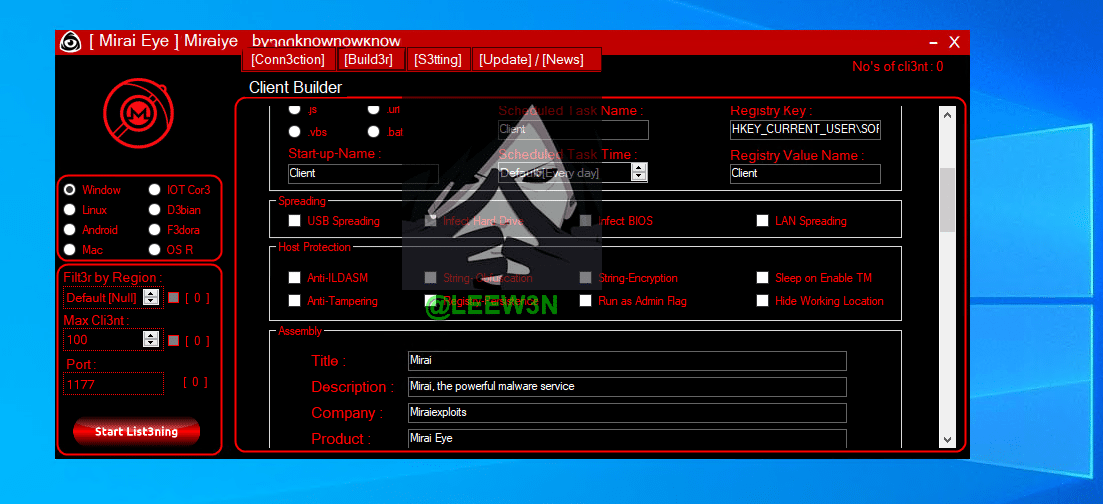Click the gray square beside Filt3r by Region
Viewport: 1103px width, 504px height.
(x=173, y=297)
